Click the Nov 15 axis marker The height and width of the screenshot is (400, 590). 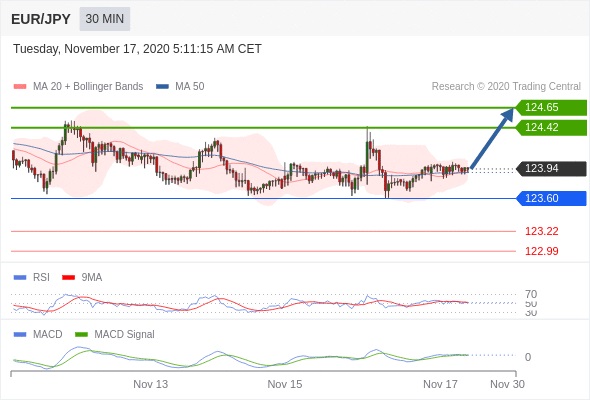click(285, 384)
